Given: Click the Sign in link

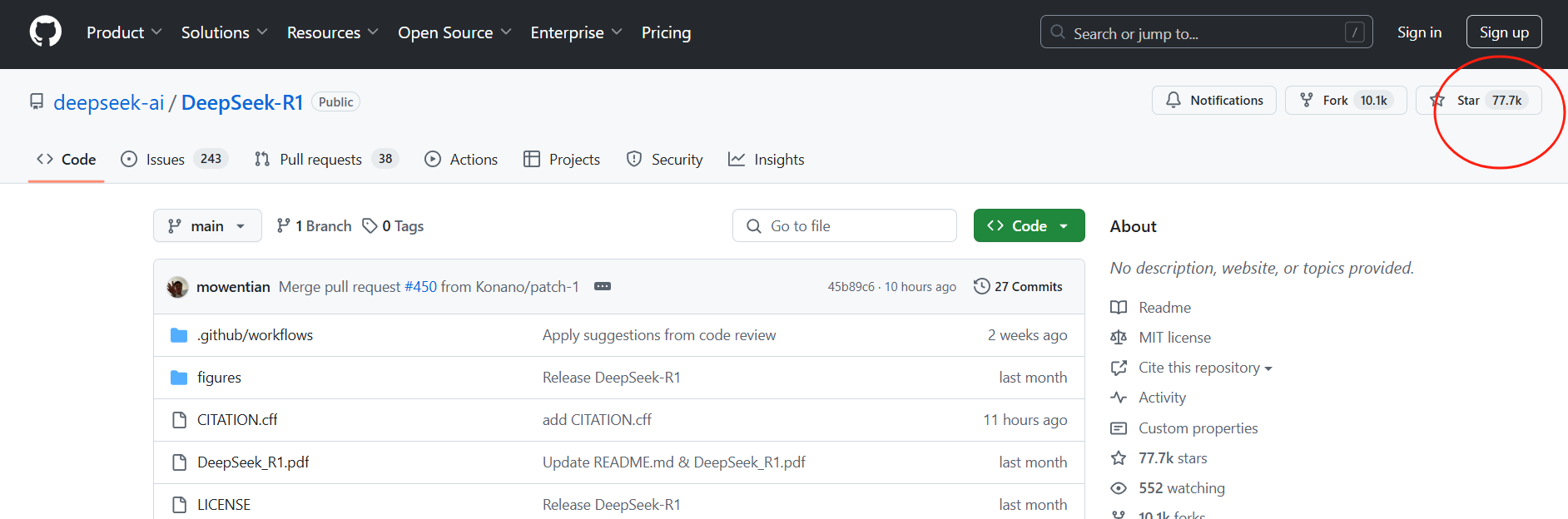Looking at the screenshot, I should pos(1419,32).
